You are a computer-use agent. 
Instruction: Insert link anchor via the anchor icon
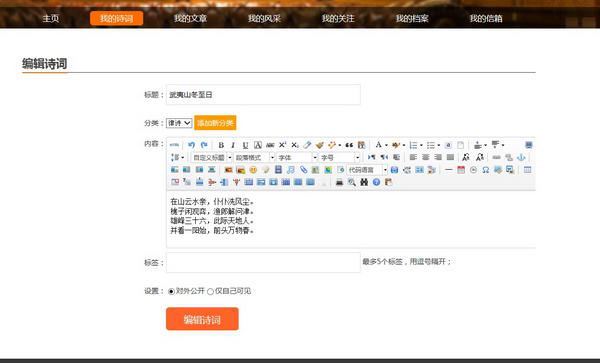point(521,157)
